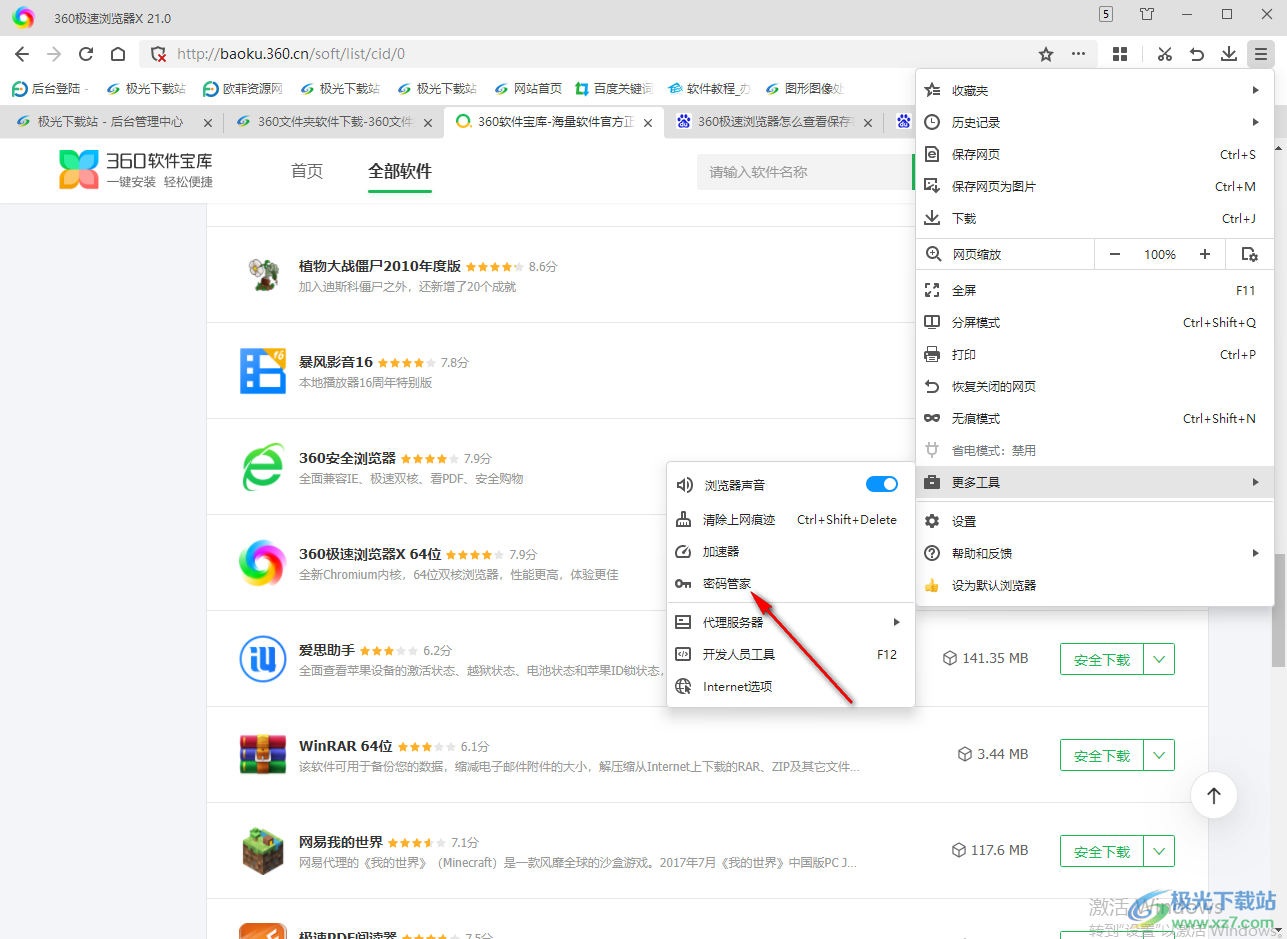Open 软件教程 bookmark
This screenshot has width=1287, height=939.
click(x=709, y=88)
